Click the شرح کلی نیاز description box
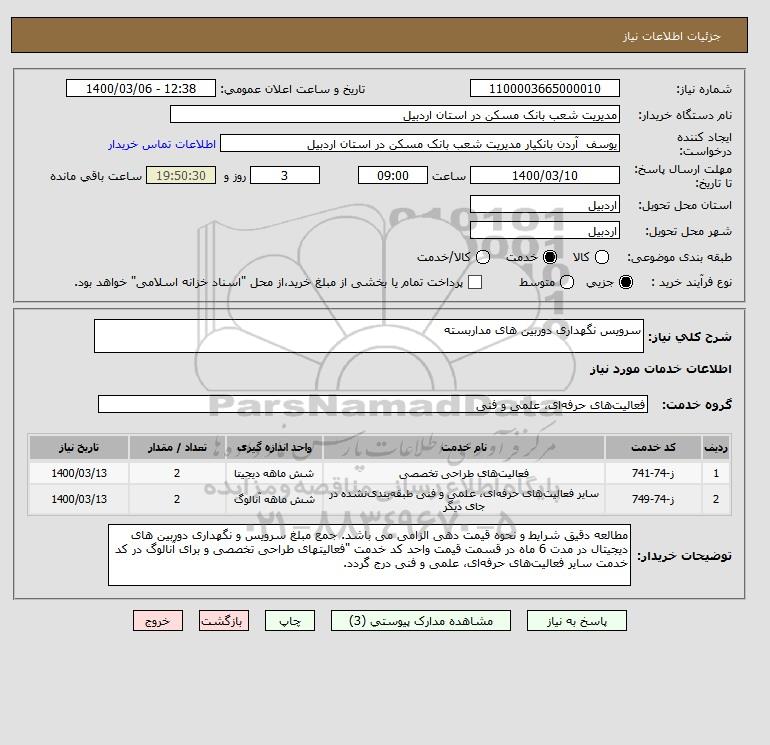Image resolution: width=770 pixels, height=745 pixels. [x=369, y=336]
